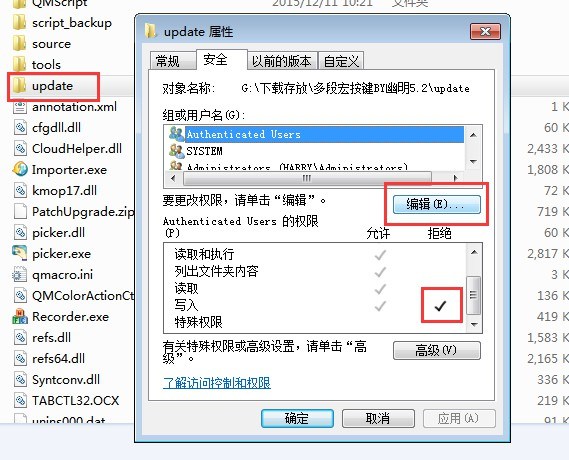Click the permissions list scroll up arrow
569x460 pixels.
pos(474,252)
